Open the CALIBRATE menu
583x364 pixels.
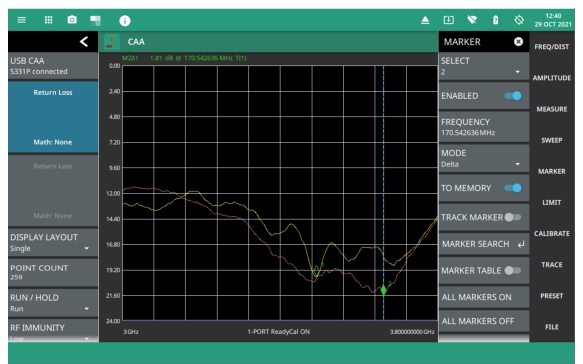552,233
